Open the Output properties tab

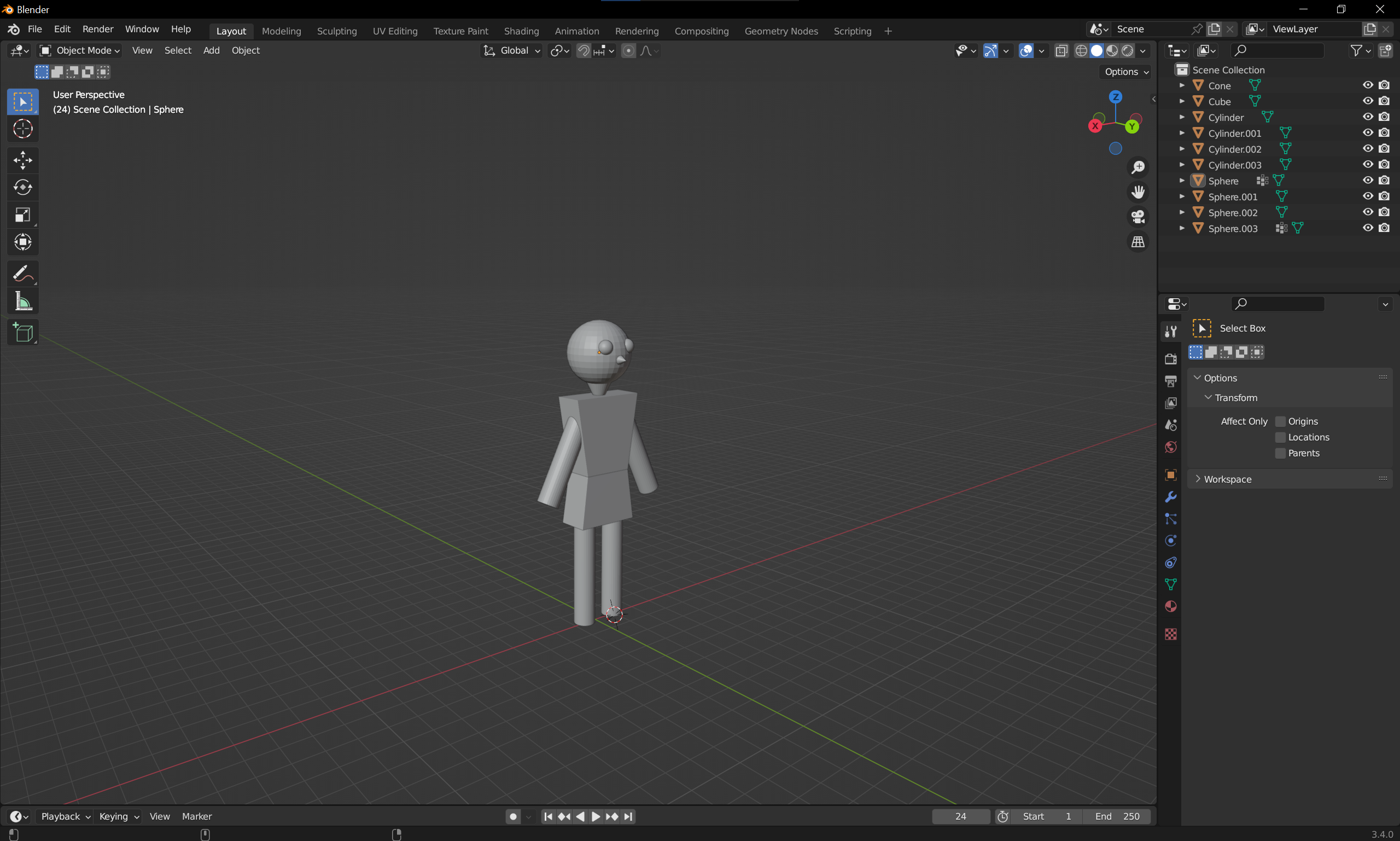tap(1171, 381)
